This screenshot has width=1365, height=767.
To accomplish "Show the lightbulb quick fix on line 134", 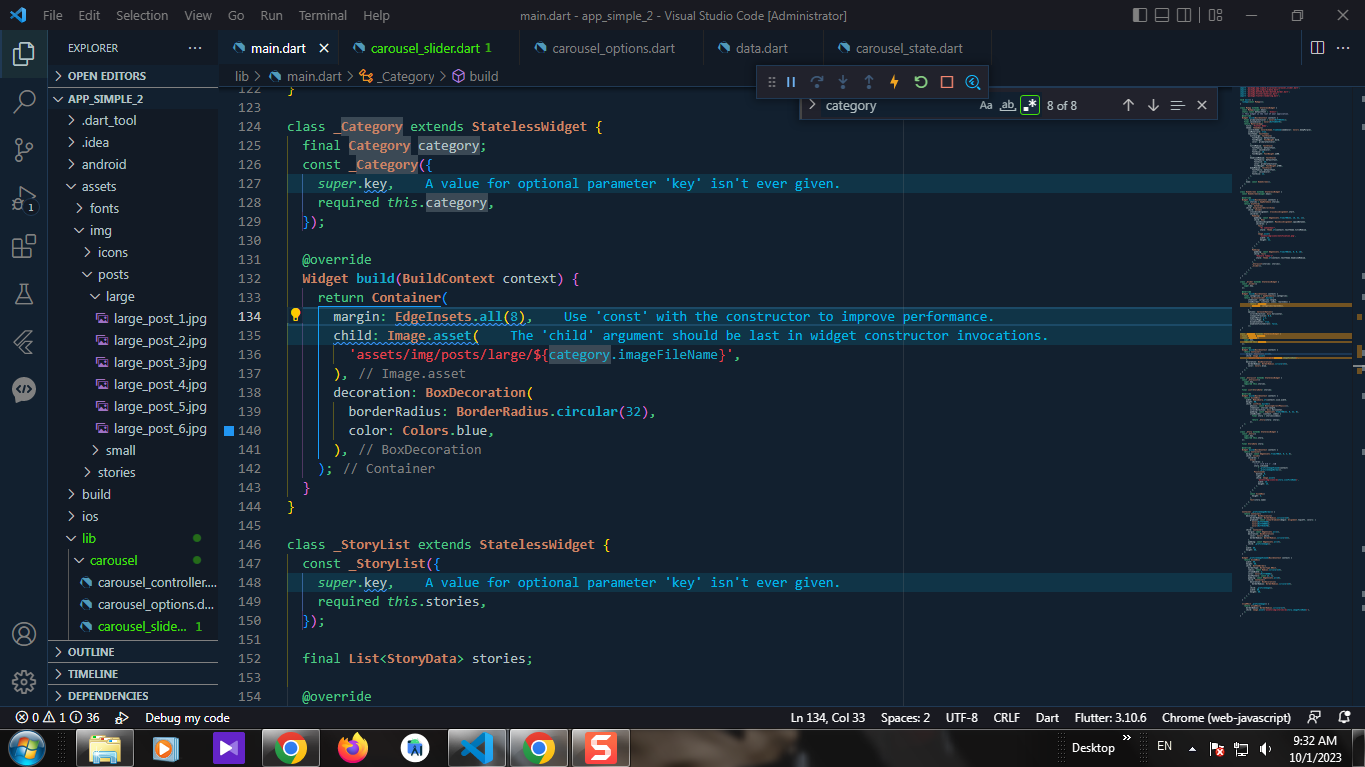I will pos(296,316).
